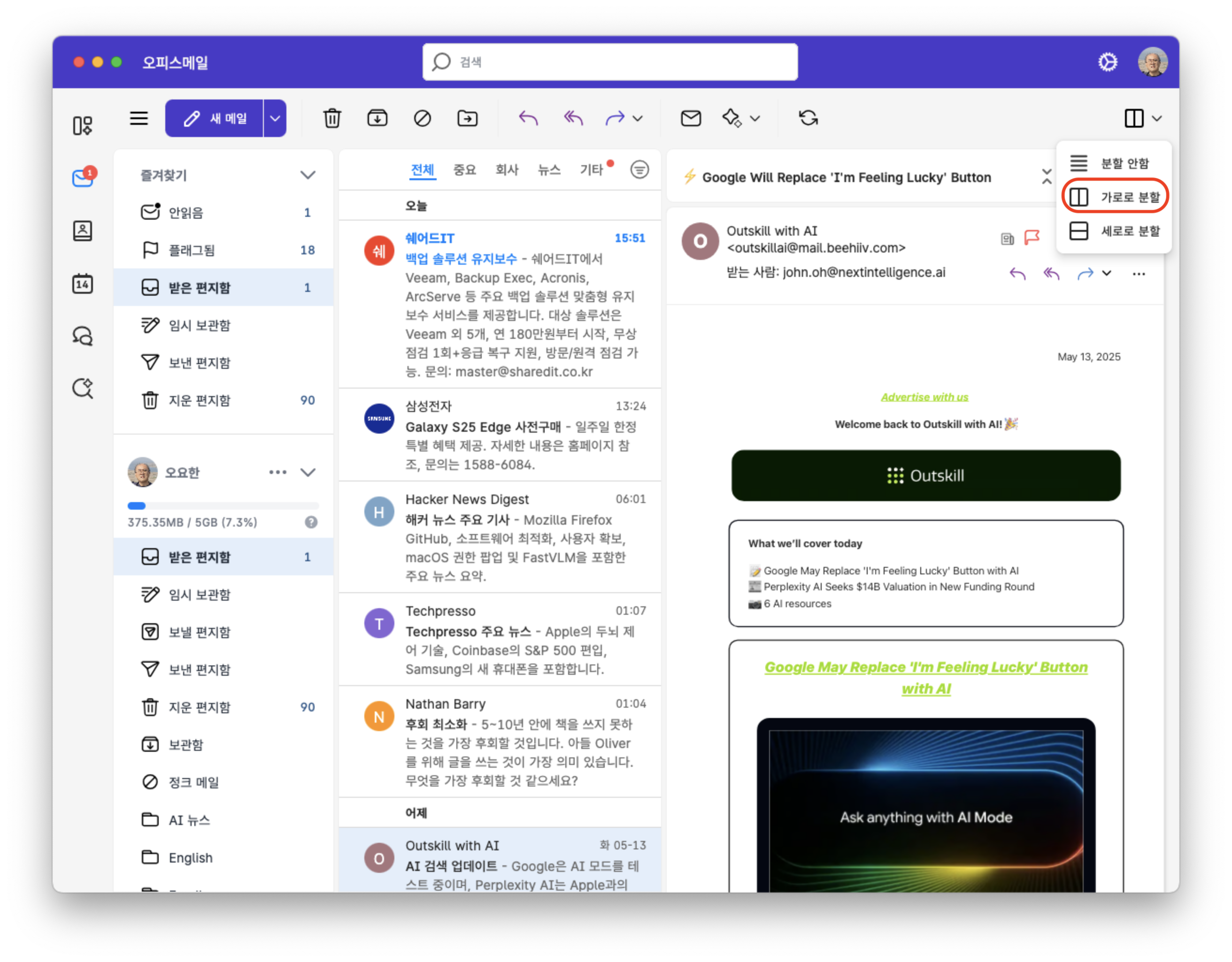Image resolution: width=1232 pixels, height=962 pixels.
Task: Click storage help question mark icon
Action: tap(311, 522)
